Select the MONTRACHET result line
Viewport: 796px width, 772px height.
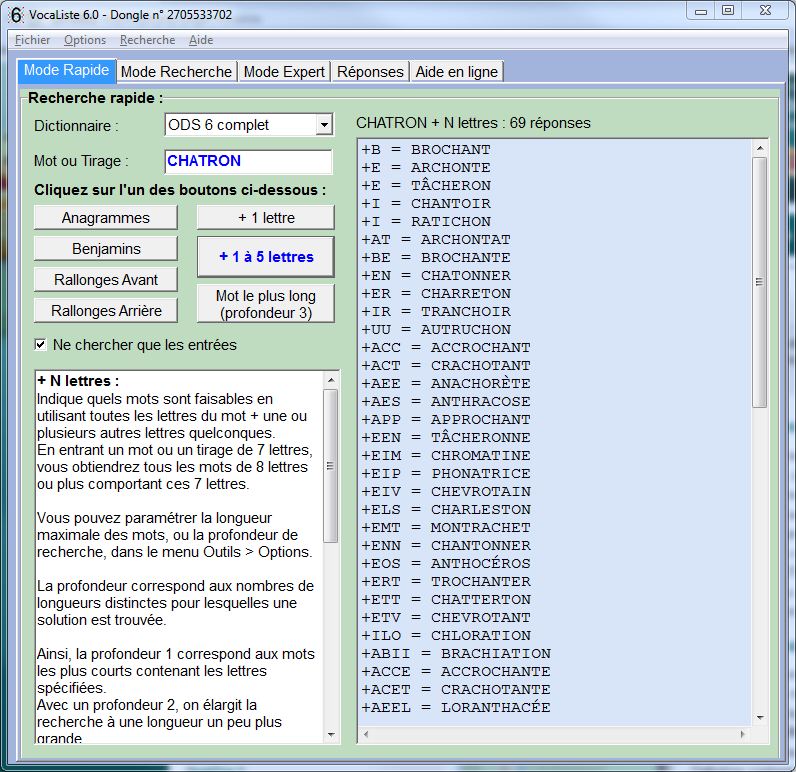click(x=446, y=528)
